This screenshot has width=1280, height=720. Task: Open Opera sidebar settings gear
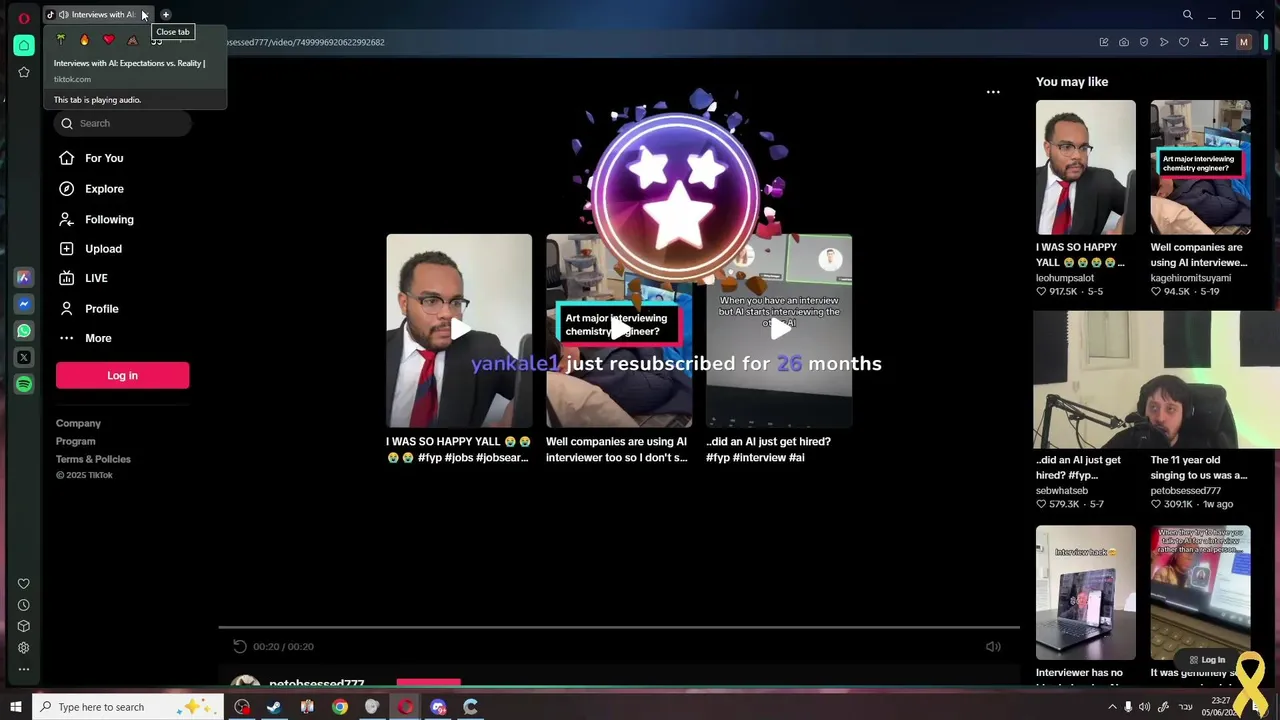tap(24, 648)
